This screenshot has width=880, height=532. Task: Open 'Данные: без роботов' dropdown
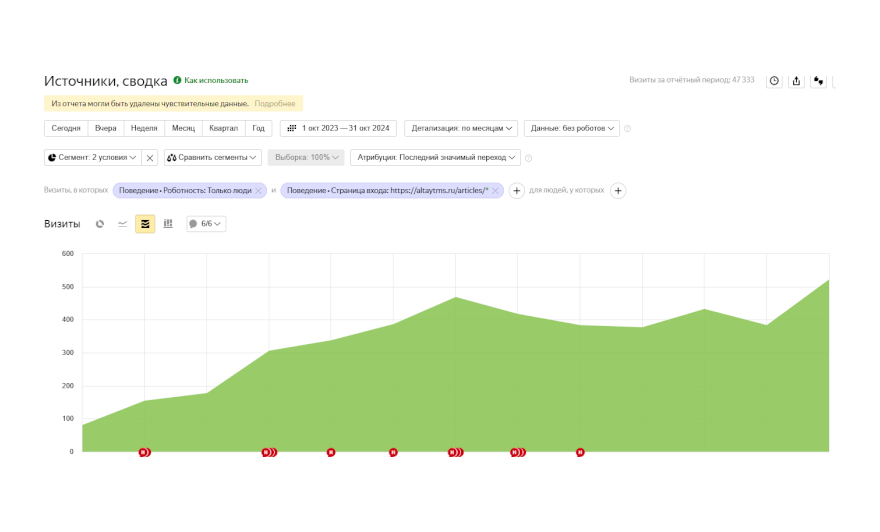point(571,128)
